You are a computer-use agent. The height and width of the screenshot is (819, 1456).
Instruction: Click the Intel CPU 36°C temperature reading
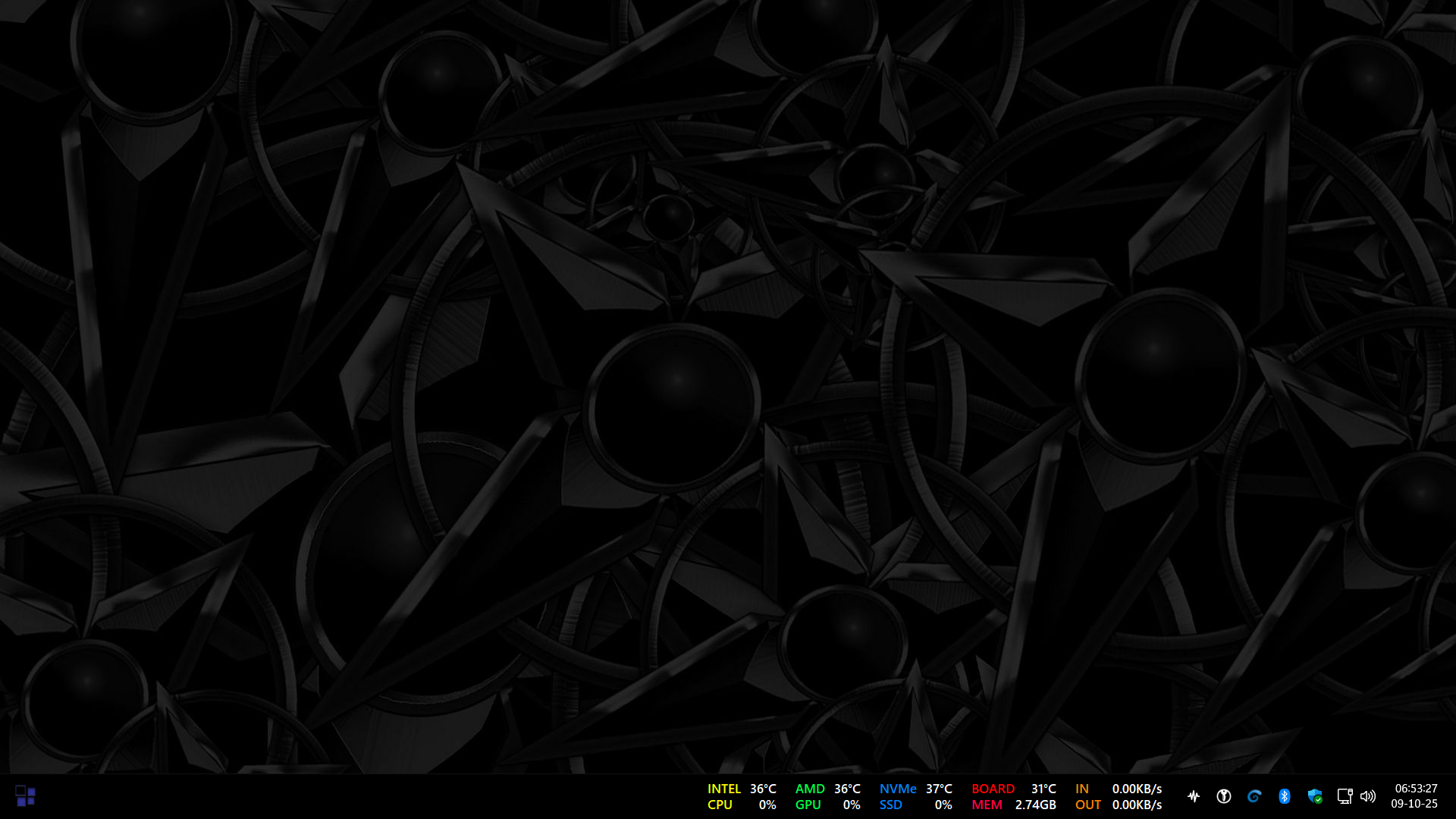[763, 789]
